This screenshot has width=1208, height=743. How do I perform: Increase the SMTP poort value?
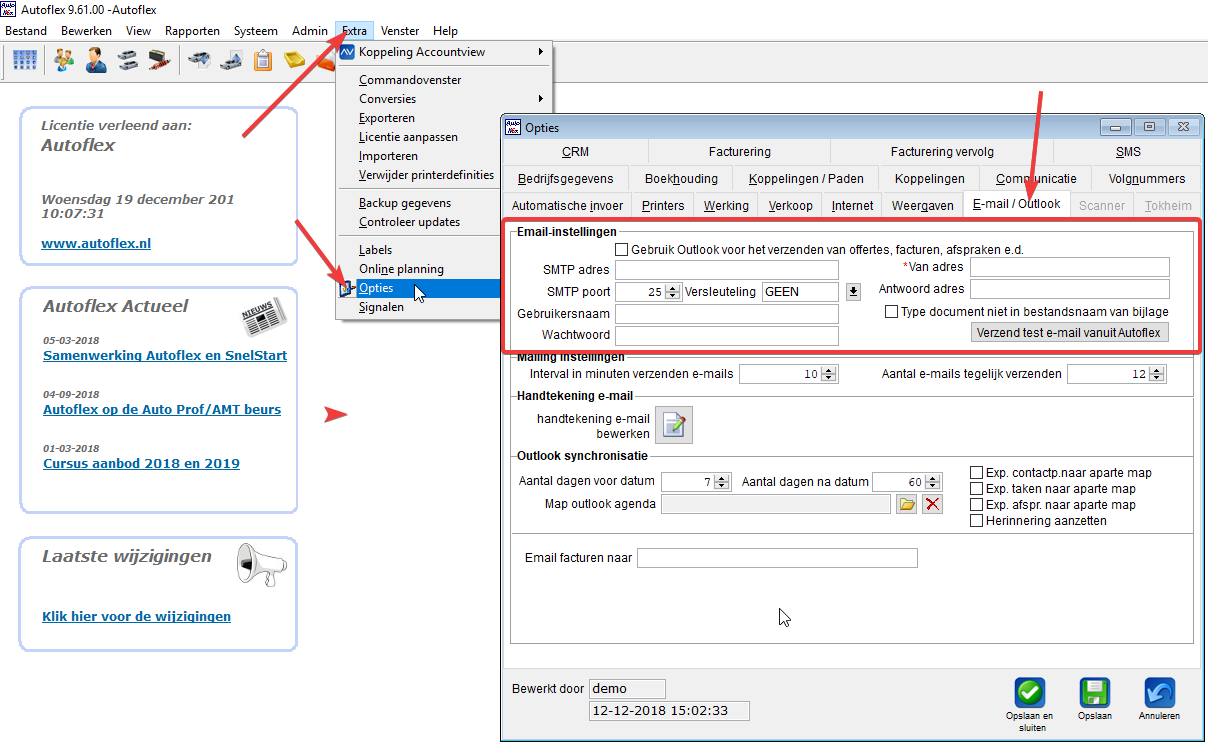(x=673, y=288)
